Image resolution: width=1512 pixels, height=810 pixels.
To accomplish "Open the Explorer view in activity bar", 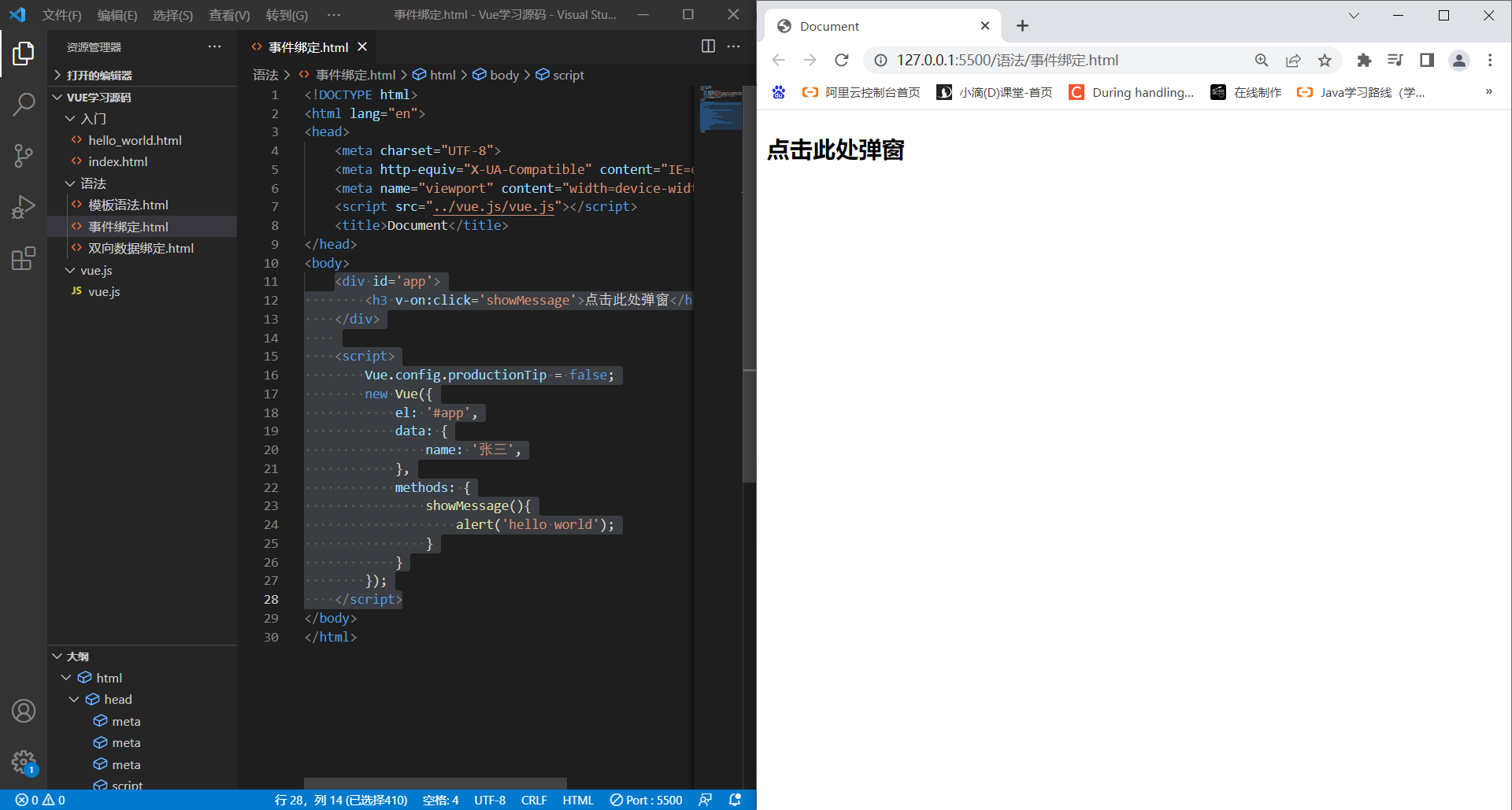I will pos(24,54).
